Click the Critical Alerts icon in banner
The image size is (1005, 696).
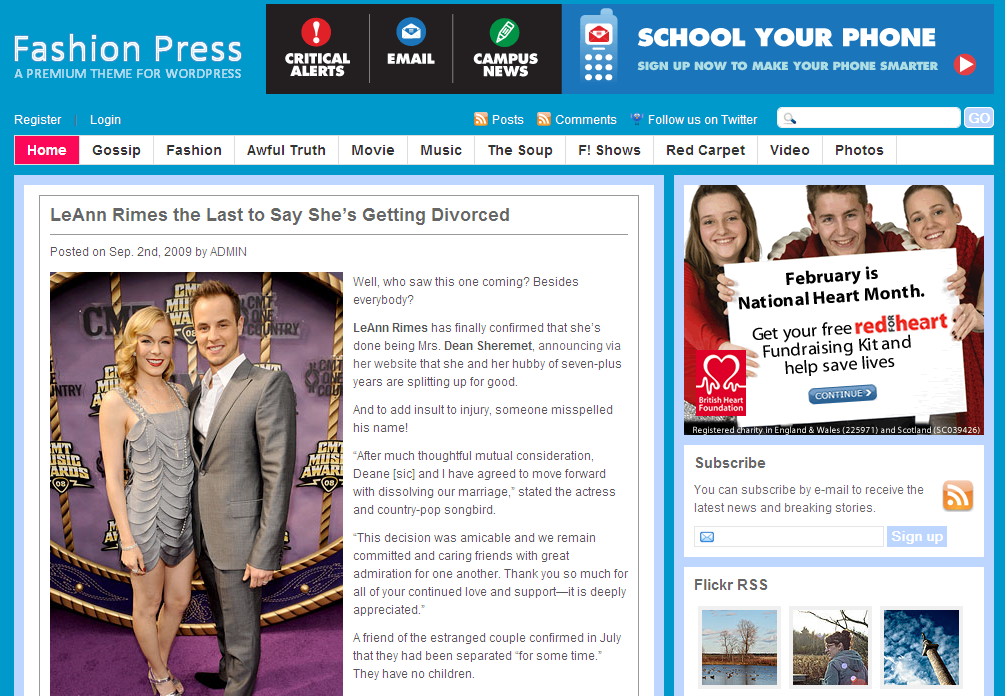pos(316,32)
